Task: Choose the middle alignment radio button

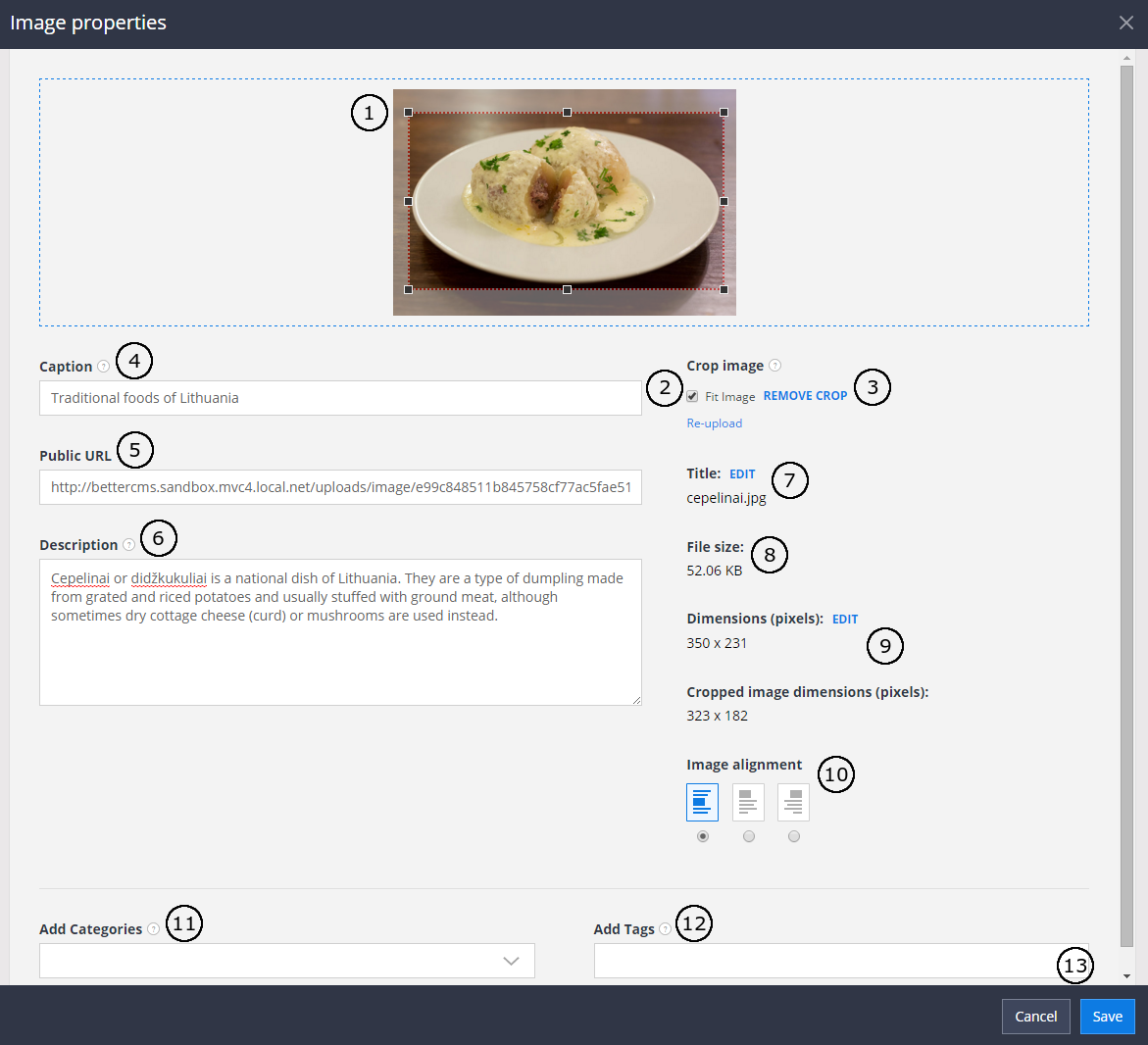Action: 749,836
